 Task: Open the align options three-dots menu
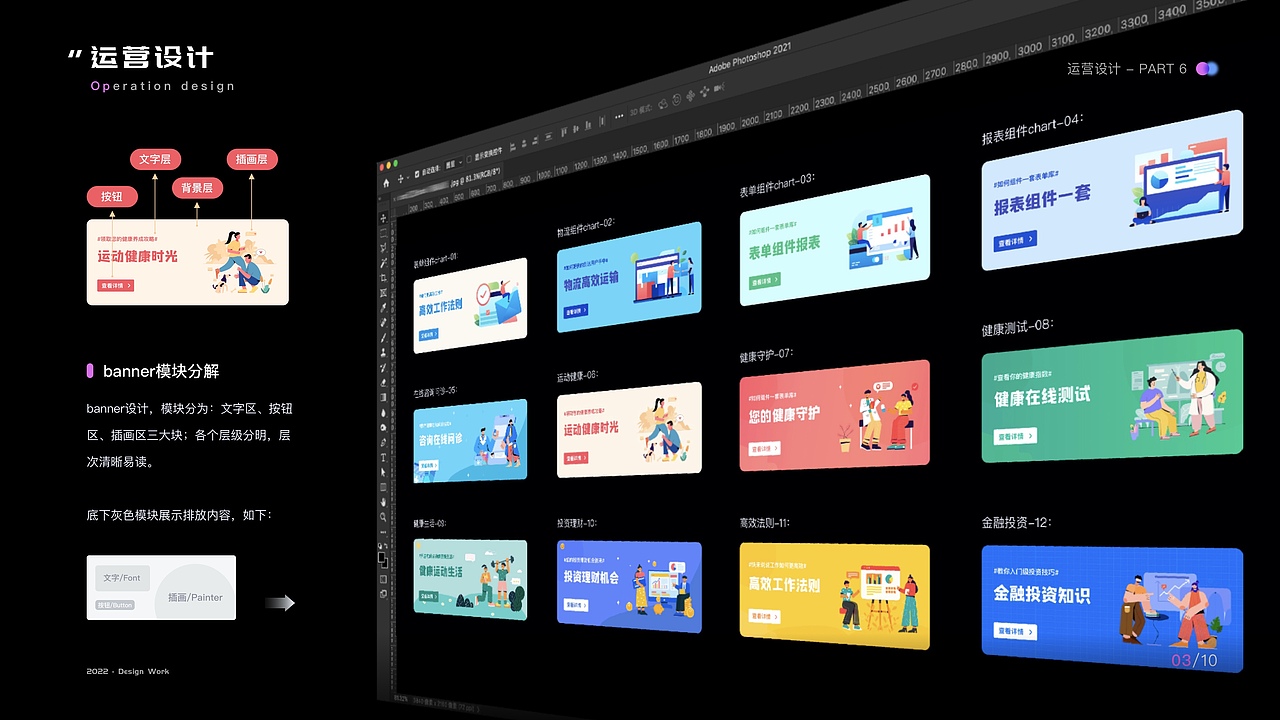click(x=619, y=116)
